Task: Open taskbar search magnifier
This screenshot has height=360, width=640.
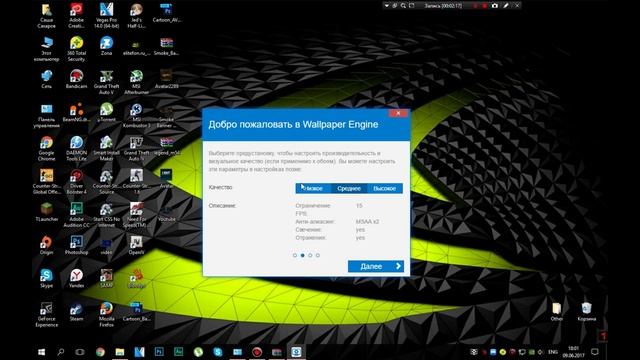Action: pos(61,352)
